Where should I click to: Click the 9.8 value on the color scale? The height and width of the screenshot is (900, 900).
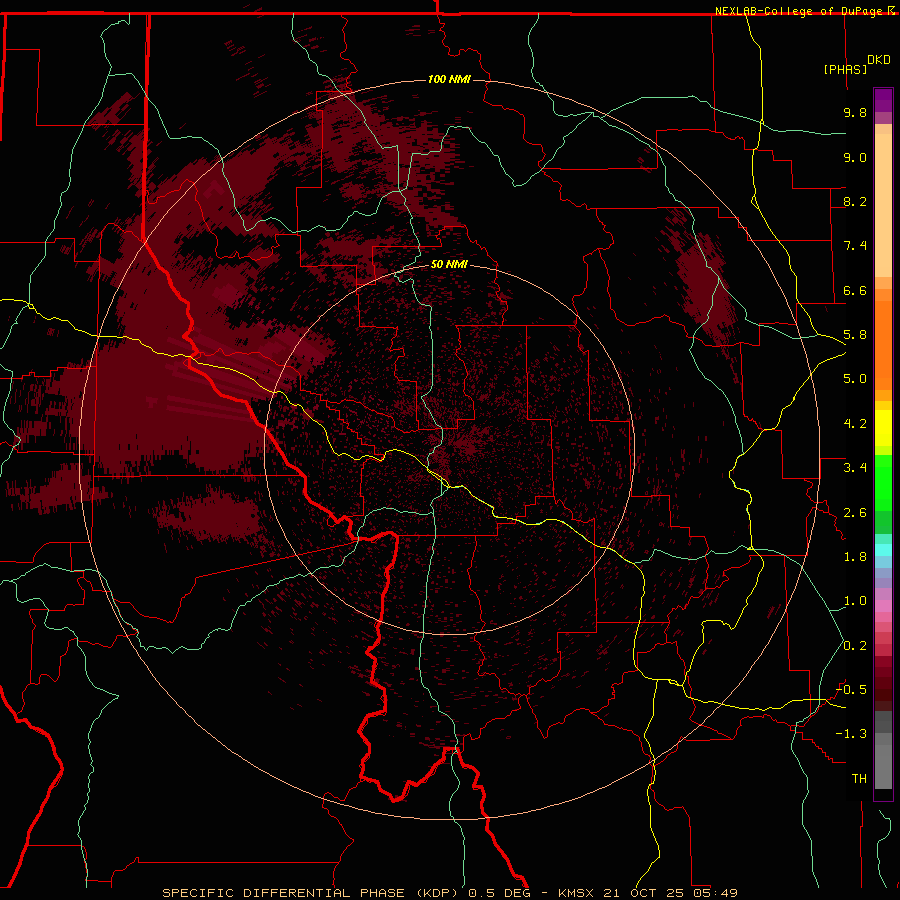(x=855, y=112)
